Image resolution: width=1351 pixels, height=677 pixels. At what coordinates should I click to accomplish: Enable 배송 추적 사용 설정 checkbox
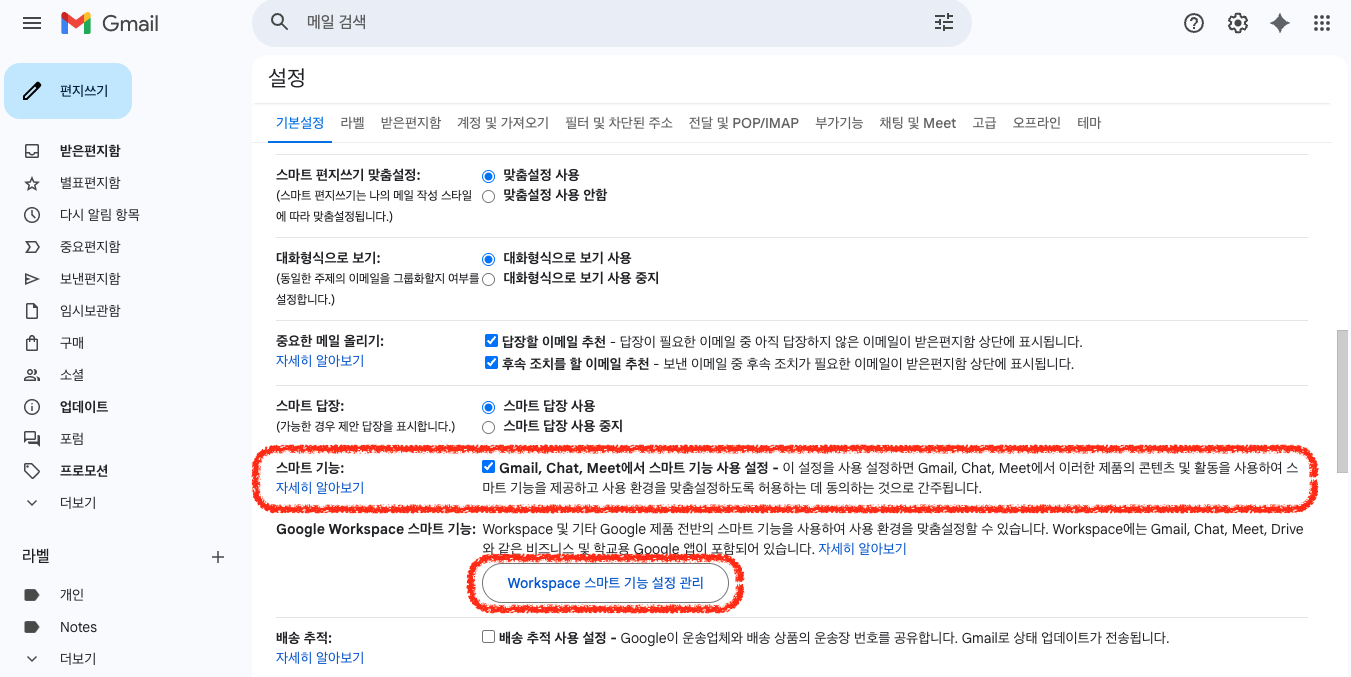pos(488,637)
